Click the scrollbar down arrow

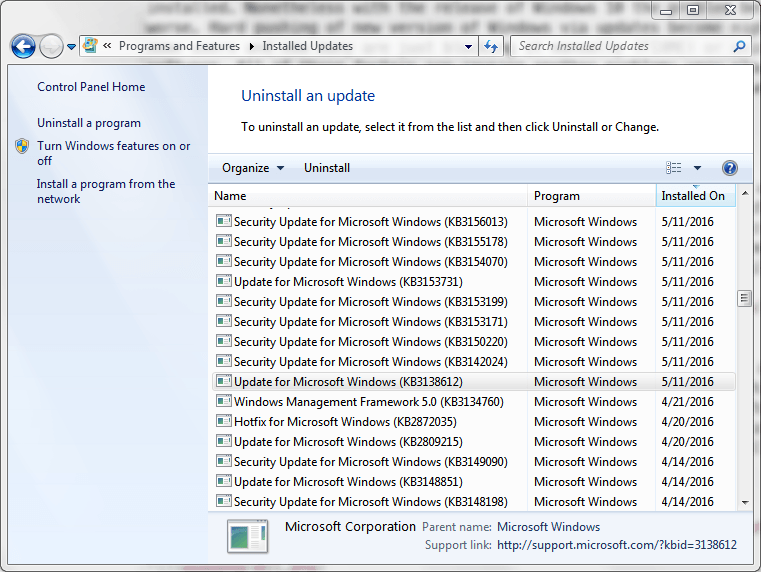pyautogui.click(x=744, y=503)
